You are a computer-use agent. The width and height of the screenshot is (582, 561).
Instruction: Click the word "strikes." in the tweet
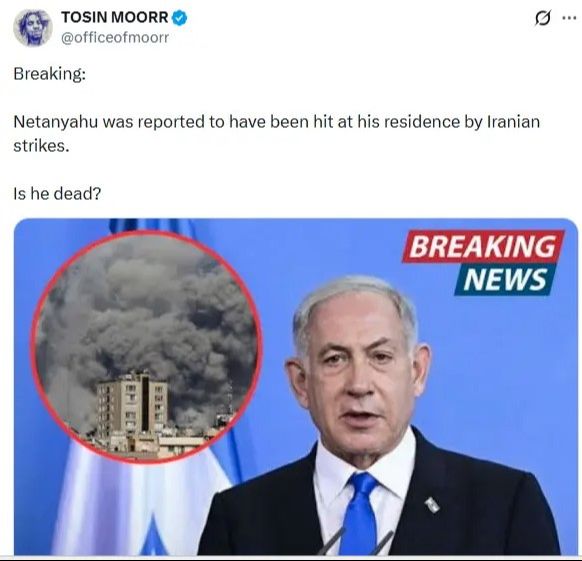(41, 146)
